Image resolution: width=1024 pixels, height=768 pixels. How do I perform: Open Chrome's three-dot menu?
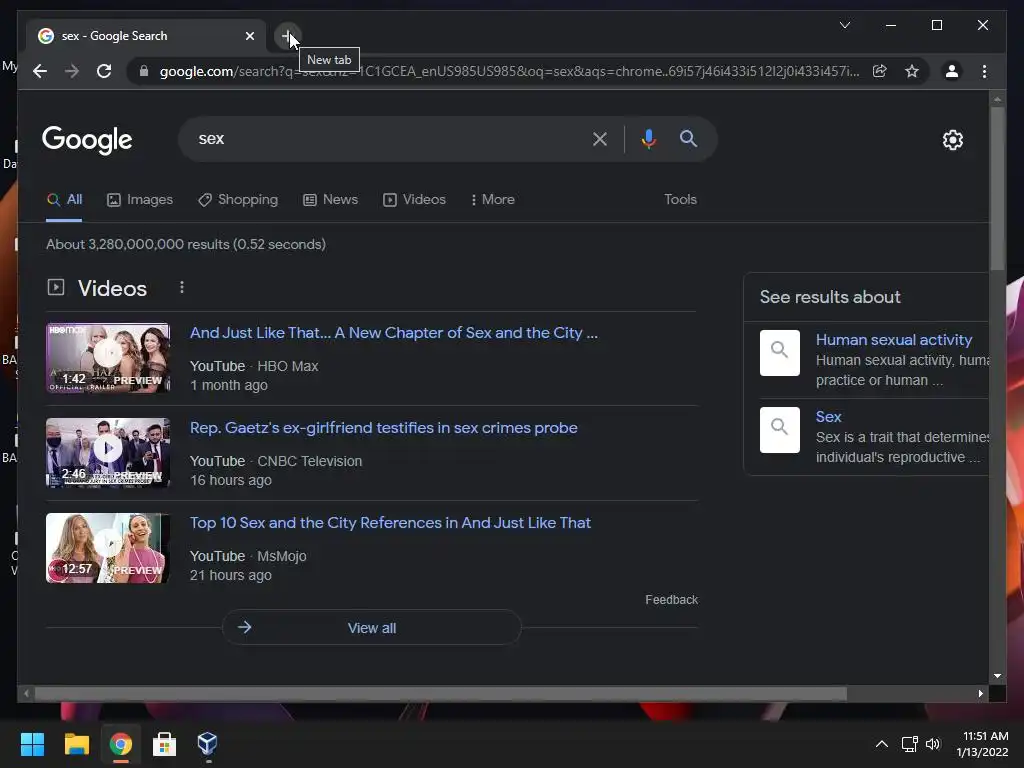pos(984,71)
